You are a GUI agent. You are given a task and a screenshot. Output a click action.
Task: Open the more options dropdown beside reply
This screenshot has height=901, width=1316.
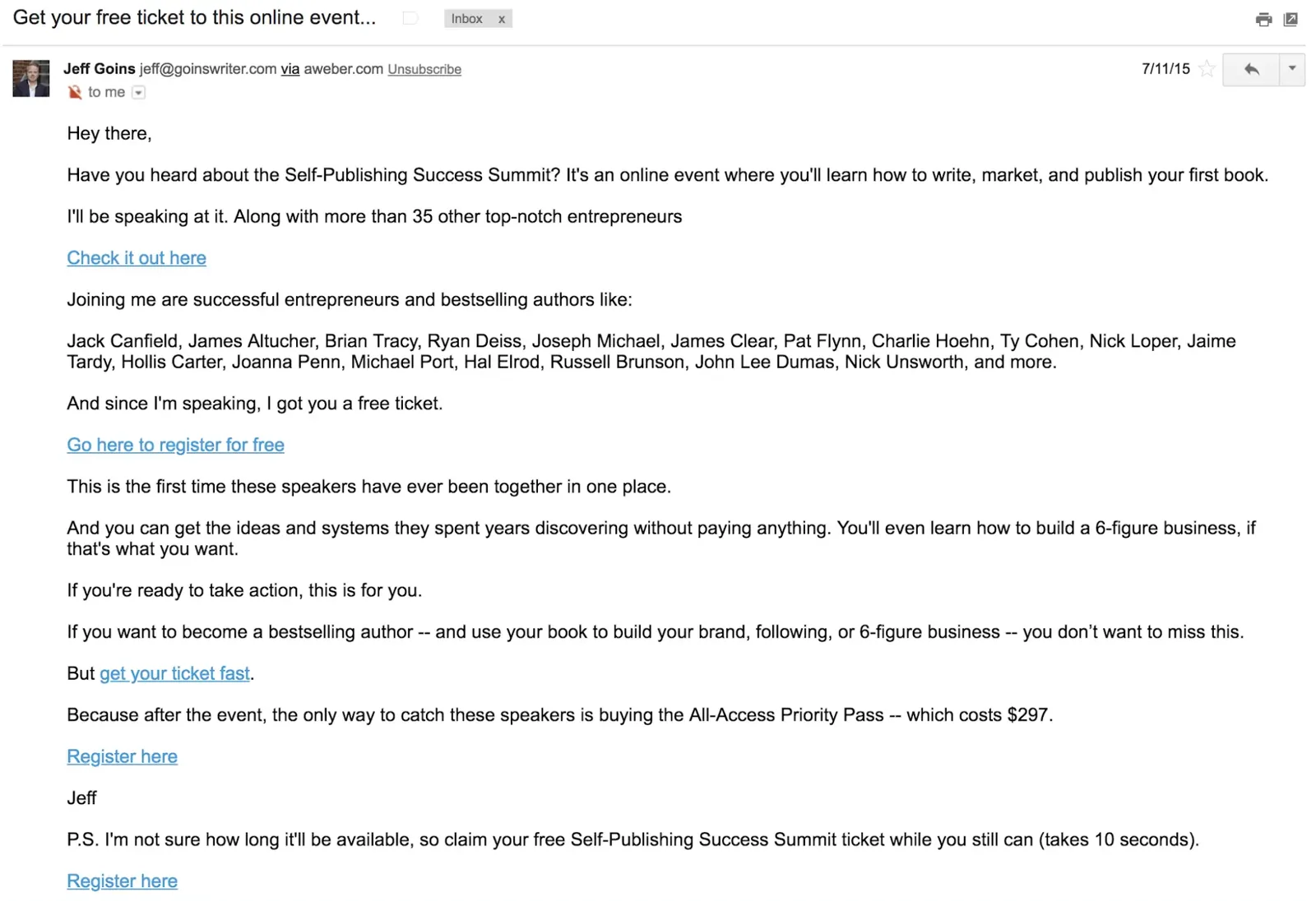click(1292, 69)
